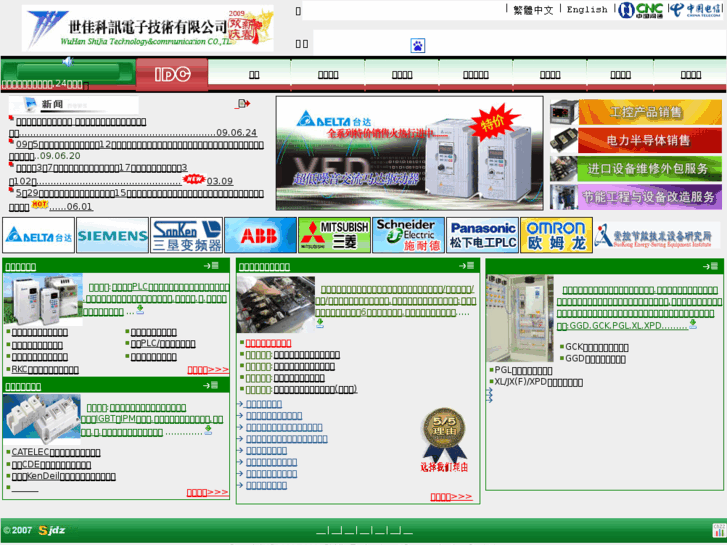Image resolution: width=727 pixels, height=545 pixels.
Task: Open the GGD cabinet link
Action: coord(595,359)
